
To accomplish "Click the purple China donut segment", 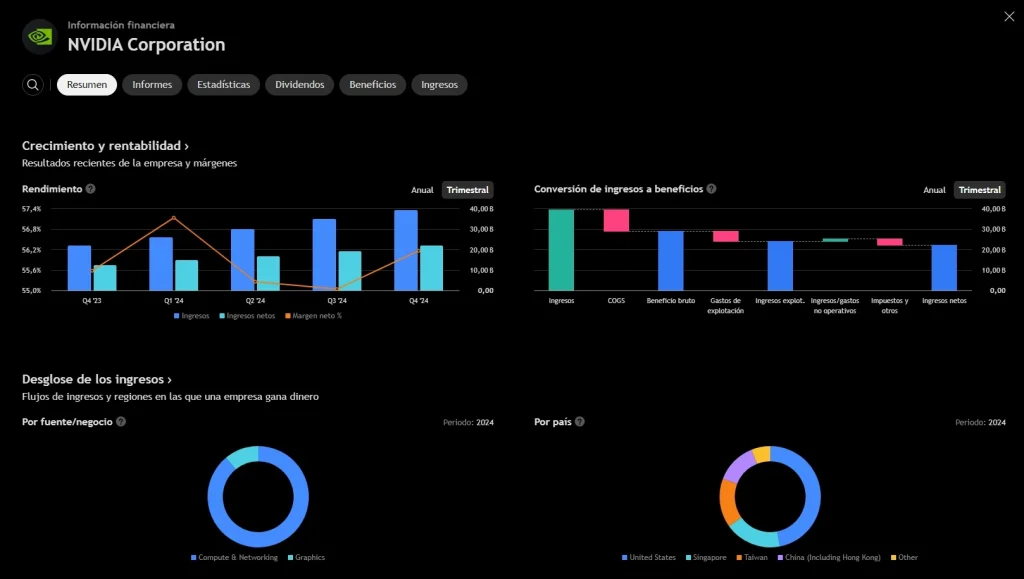I will (x=739, y=465).
